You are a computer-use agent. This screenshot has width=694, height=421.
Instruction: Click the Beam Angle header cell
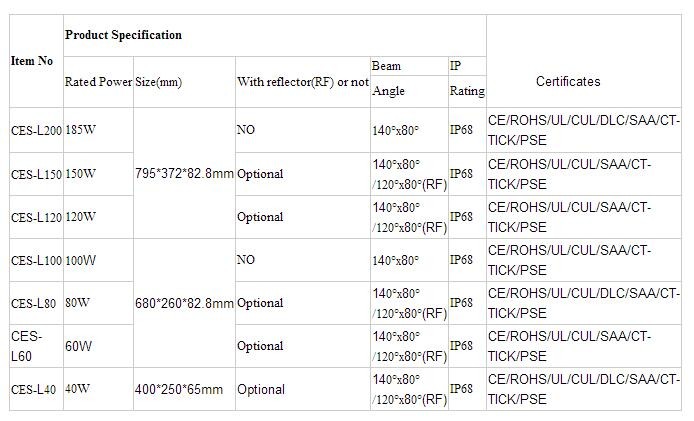[409, 82]
